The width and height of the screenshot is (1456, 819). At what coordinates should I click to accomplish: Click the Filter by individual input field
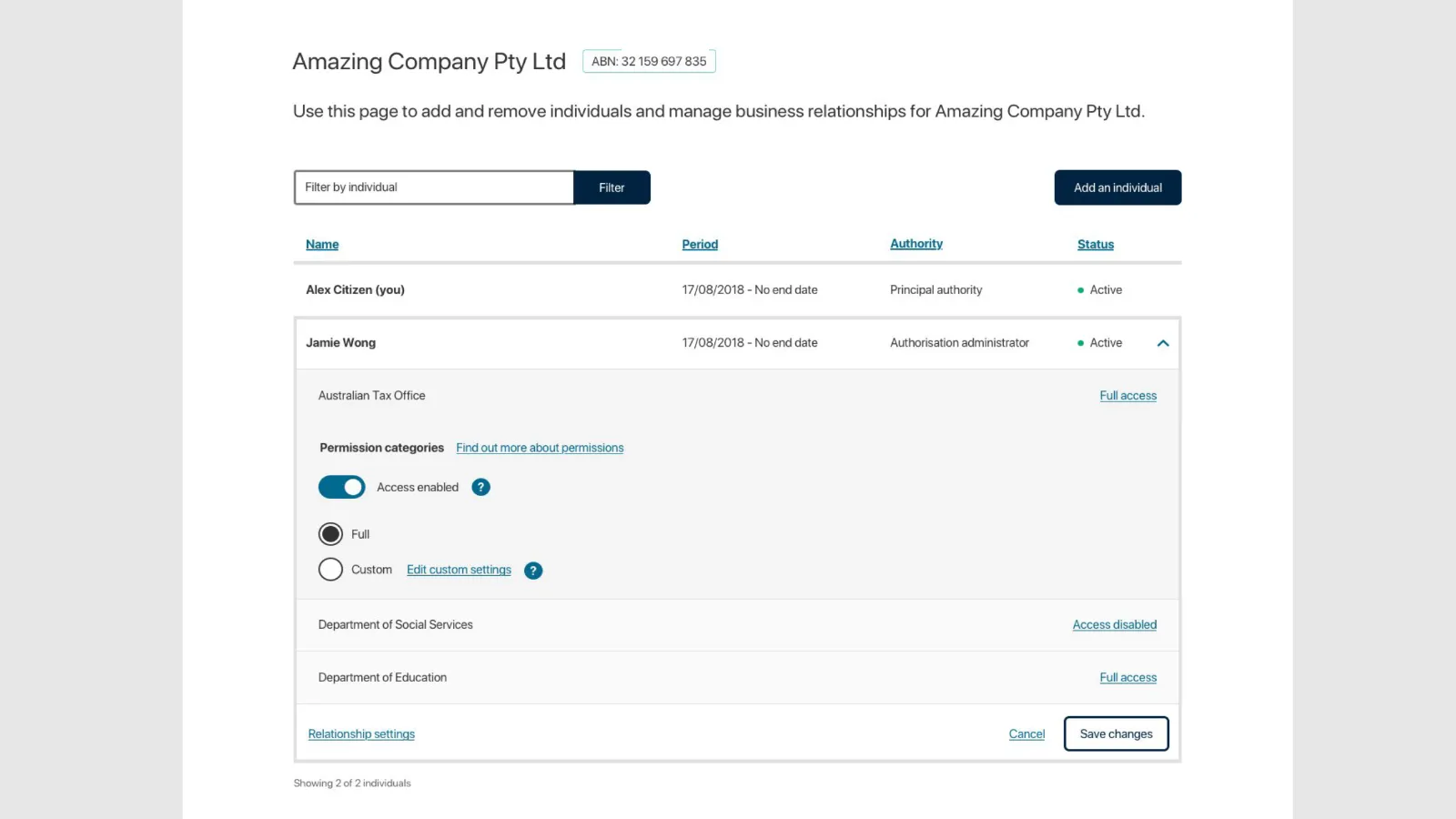point(434,187)
